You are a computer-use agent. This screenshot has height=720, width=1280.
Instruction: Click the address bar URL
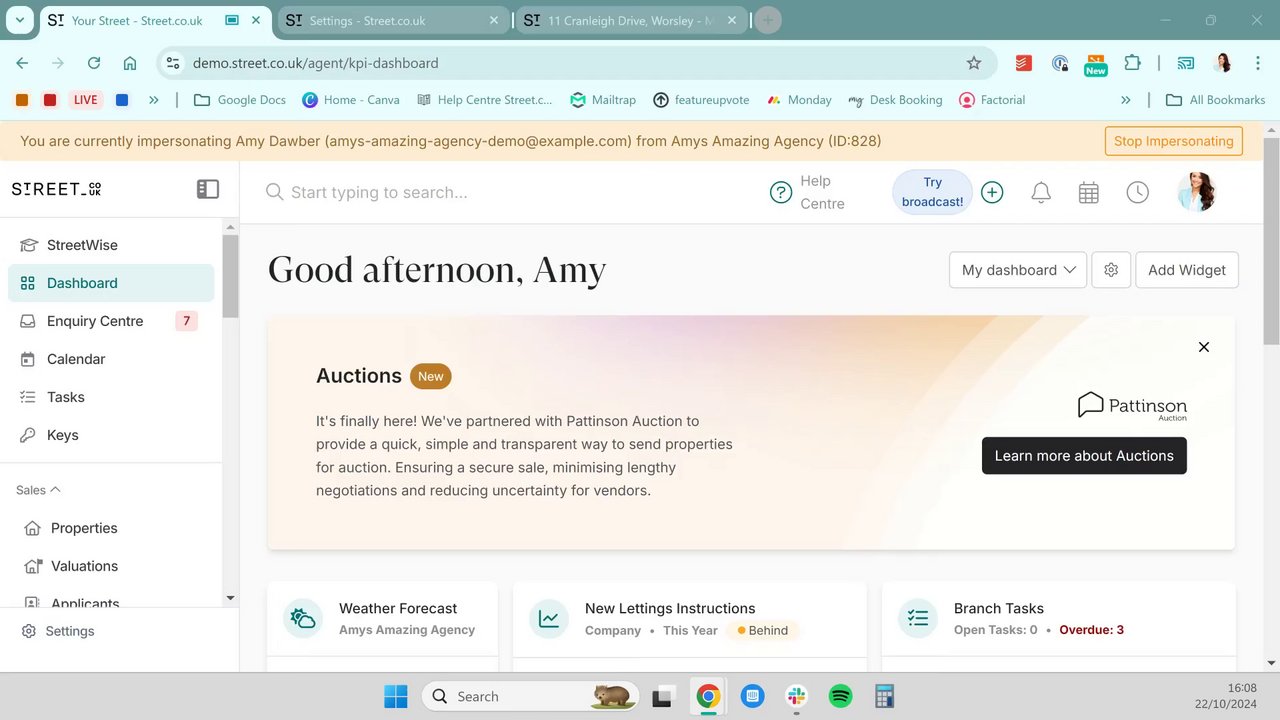(x=316, y=63)
